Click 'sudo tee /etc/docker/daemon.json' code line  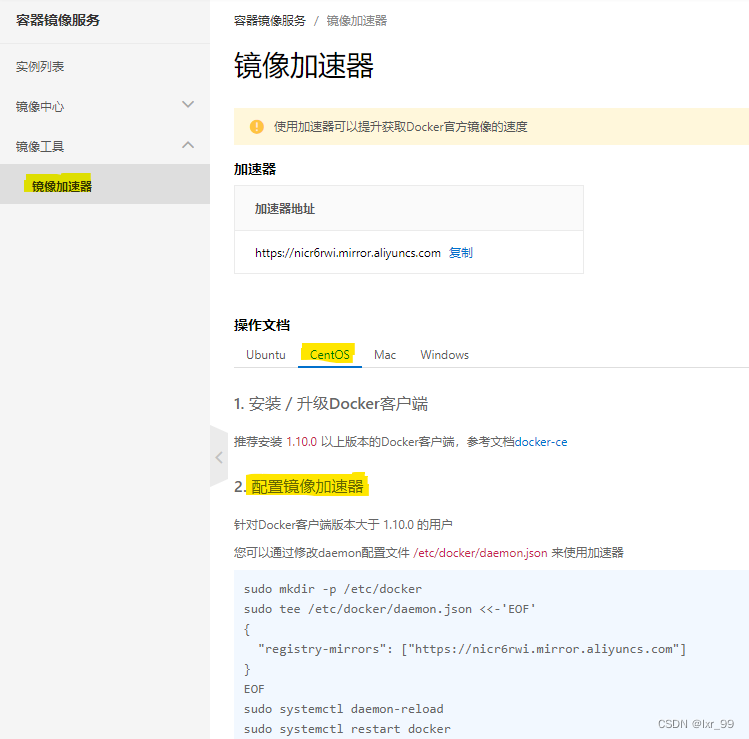click(390, 609)
